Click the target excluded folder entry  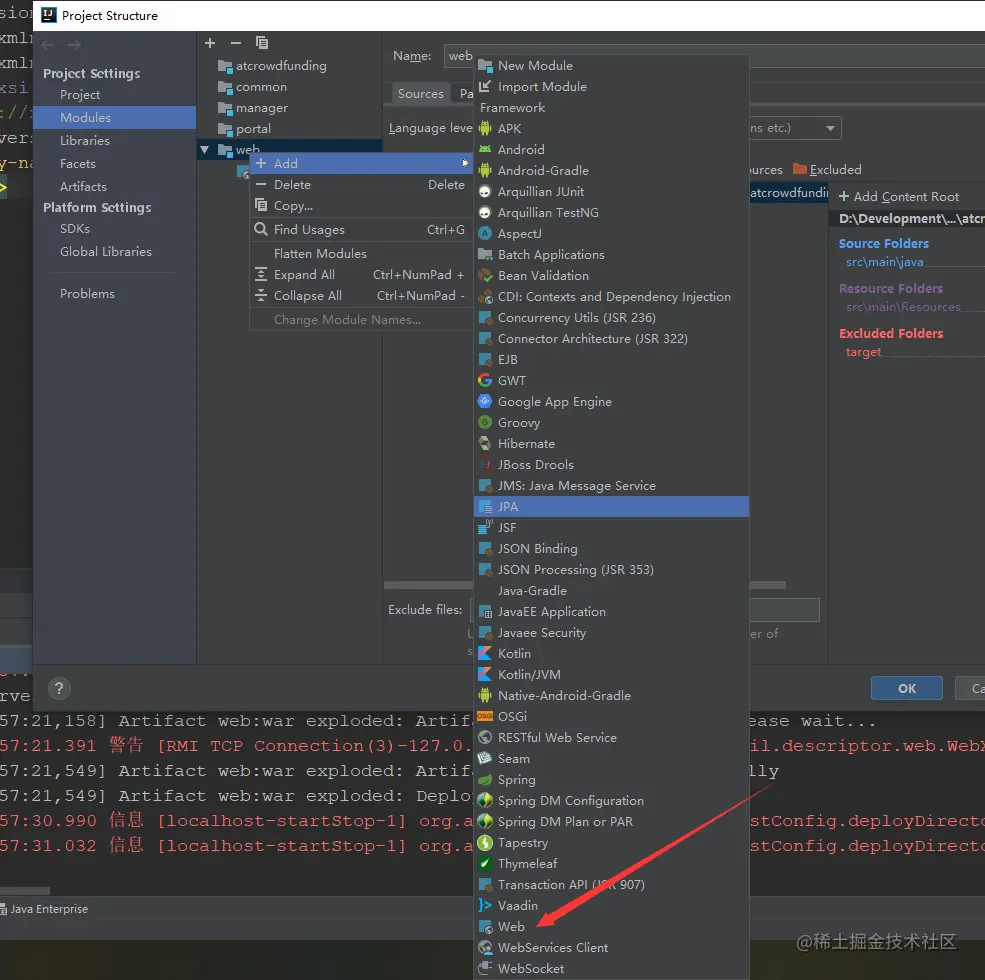click(863, 352)
